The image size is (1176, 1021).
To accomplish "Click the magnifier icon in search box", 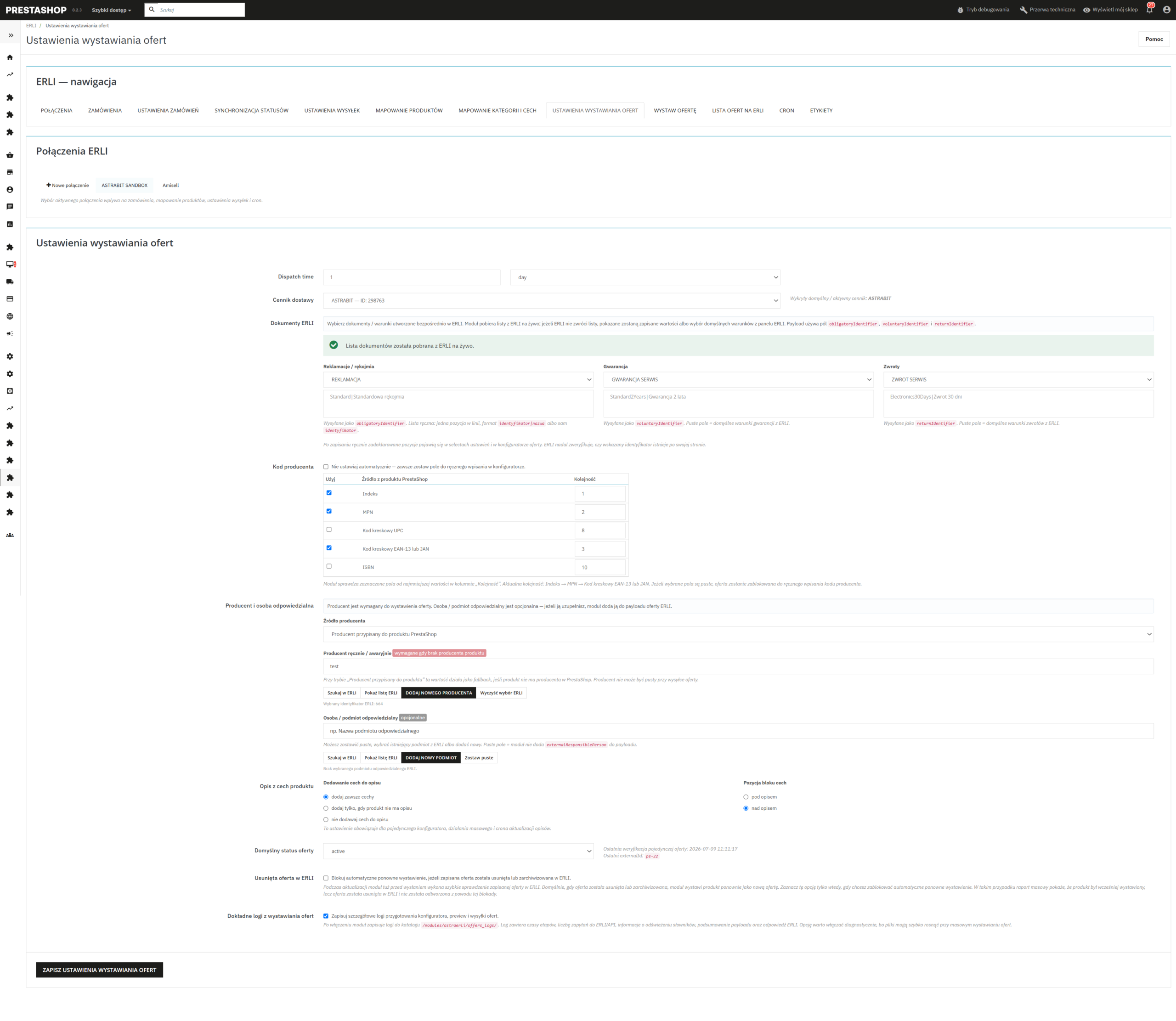I will pyautogui.click(x=152, y=9).
